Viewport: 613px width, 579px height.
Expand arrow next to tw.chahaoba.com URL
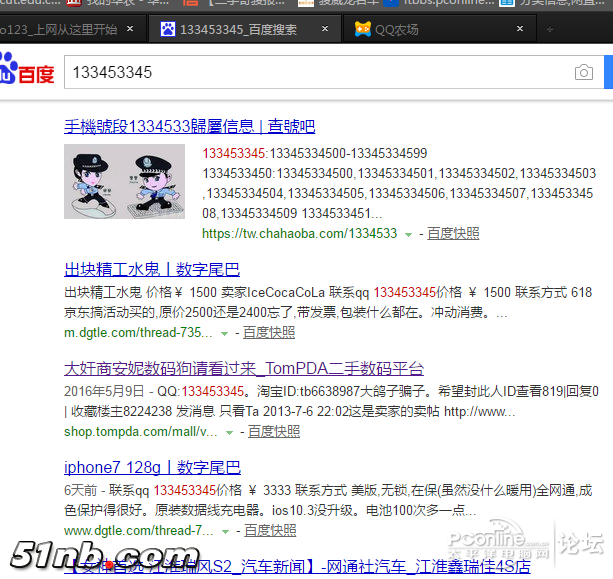[408, 235]
